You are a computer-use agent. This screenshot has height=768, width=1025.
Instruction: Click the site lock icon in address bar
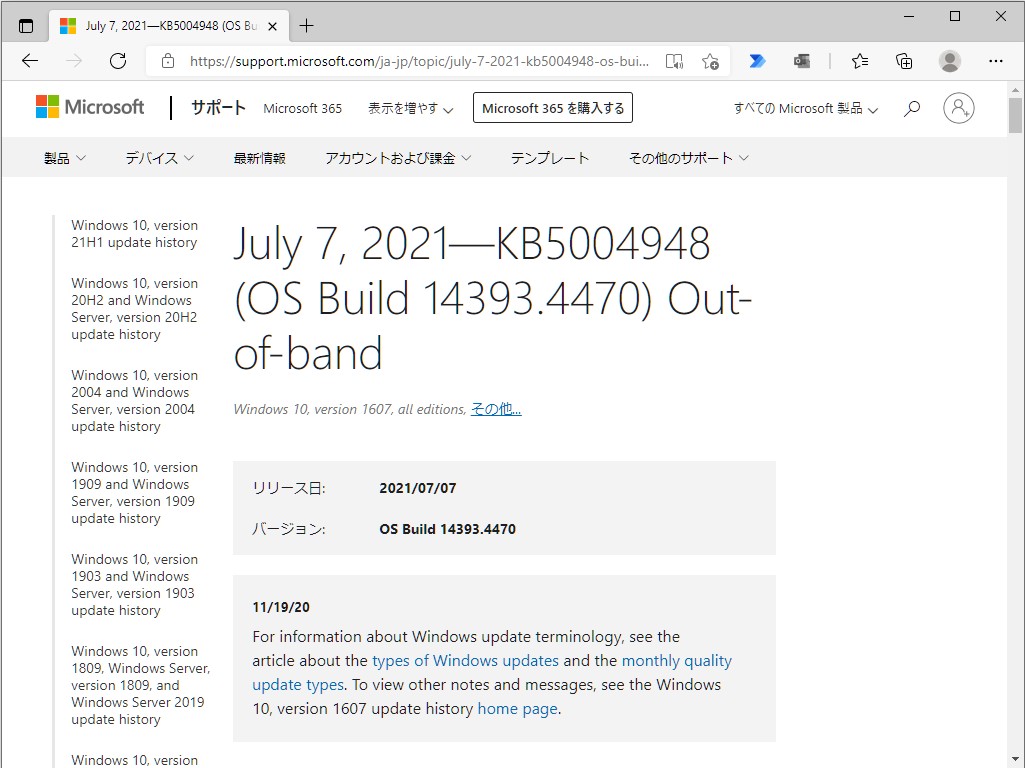(x=168, y=61)
